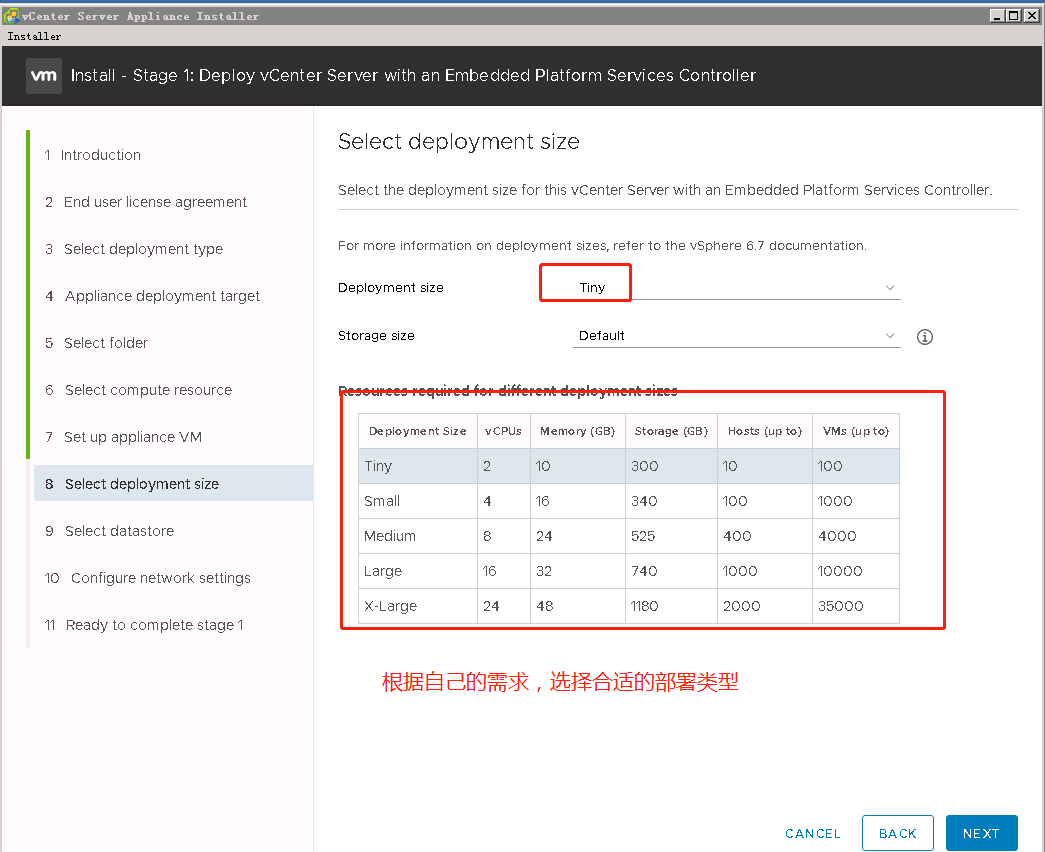Click the storage size info icon
Screen dimensions: 1045x852
point(924,337)
